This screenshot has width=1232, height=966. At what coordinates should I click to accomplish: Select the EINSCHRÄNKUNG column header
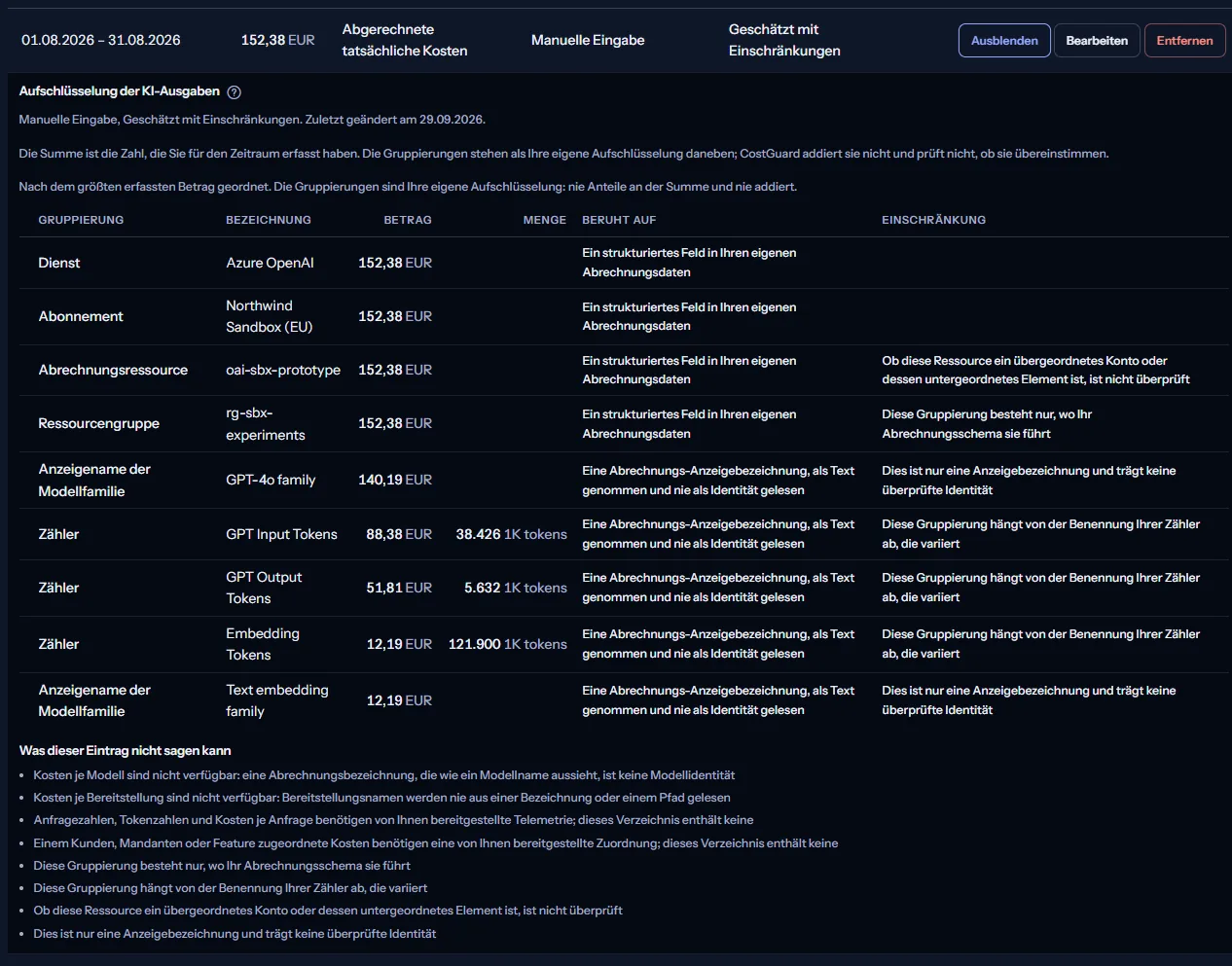pos(934,220)
